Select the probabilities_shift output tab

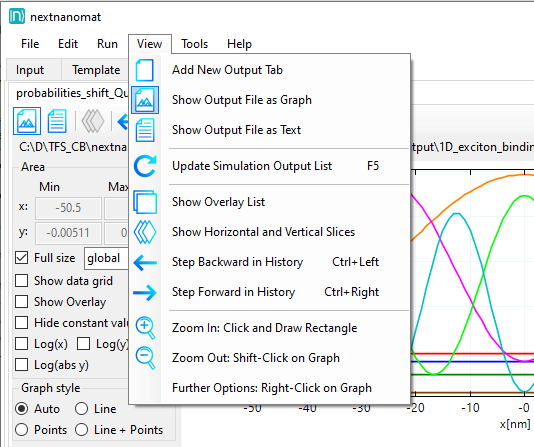click(x=73, y=93)
